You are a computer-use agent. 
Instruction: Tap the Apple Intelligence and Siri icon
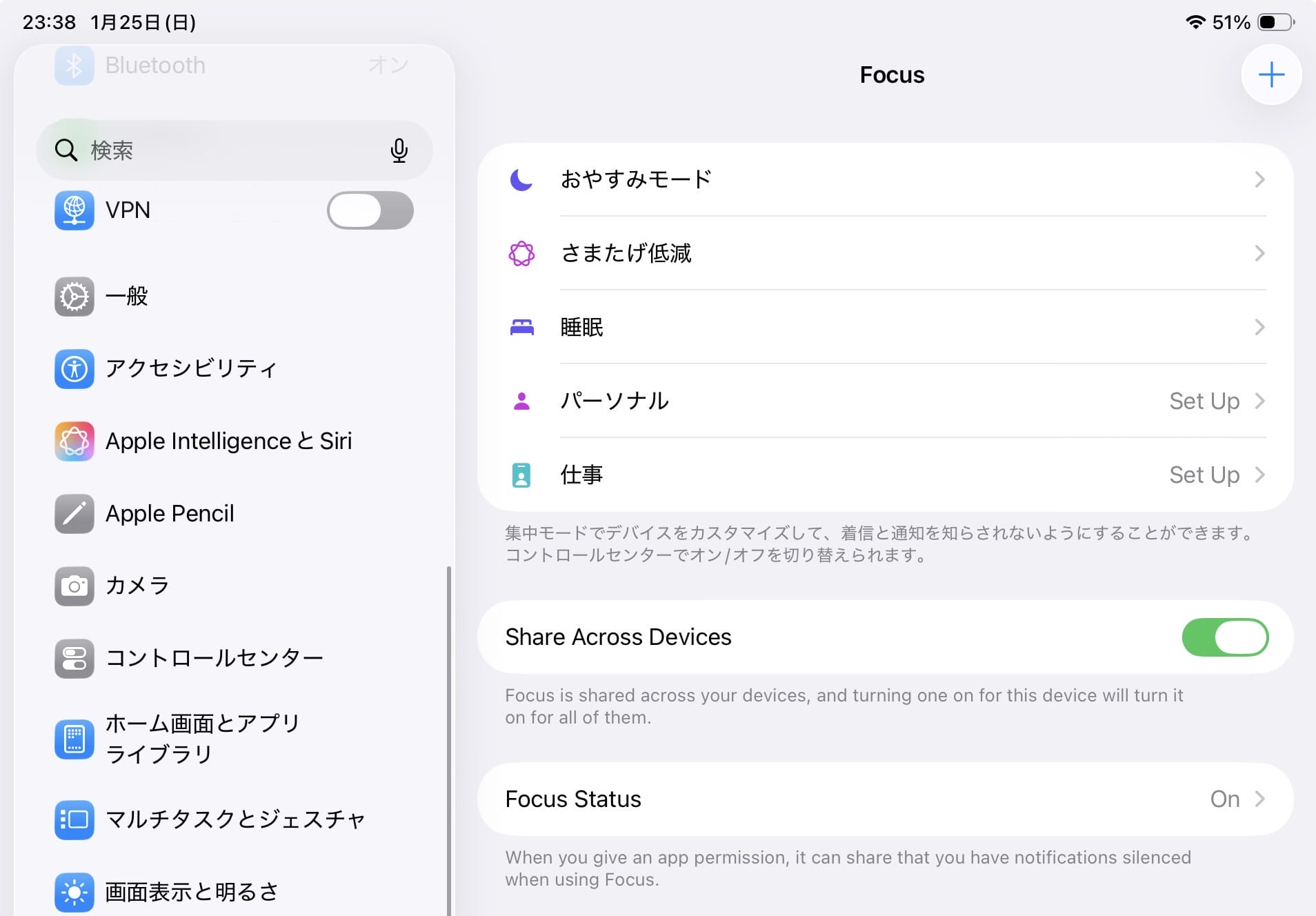click(x=74, y=441)
